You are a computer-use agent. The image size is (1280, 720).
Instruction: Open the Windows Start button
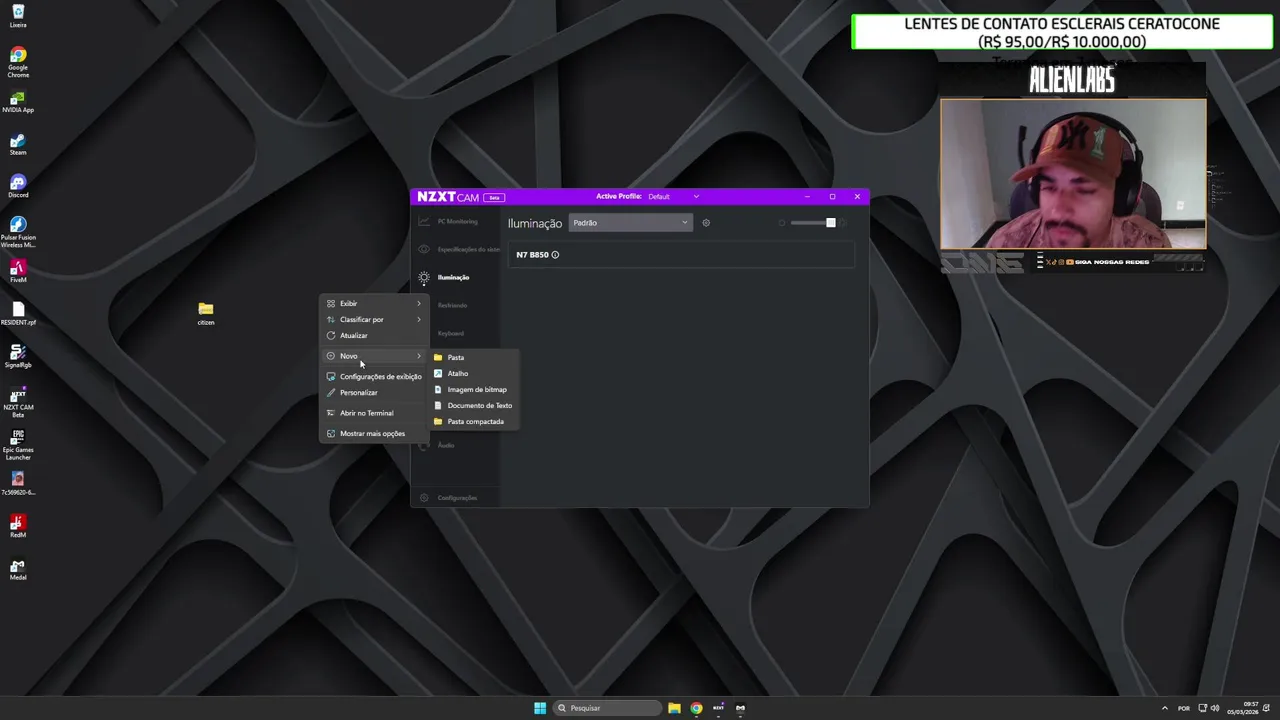point(540,708)
